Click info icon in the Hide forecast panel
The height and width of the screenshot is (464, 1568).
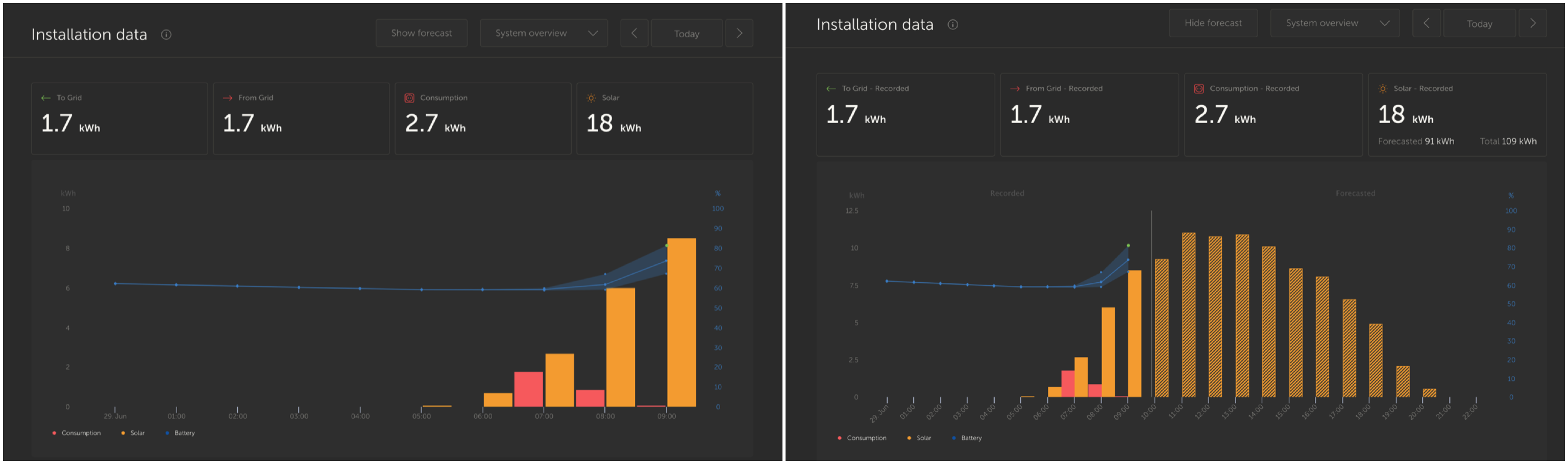[952, 25]
